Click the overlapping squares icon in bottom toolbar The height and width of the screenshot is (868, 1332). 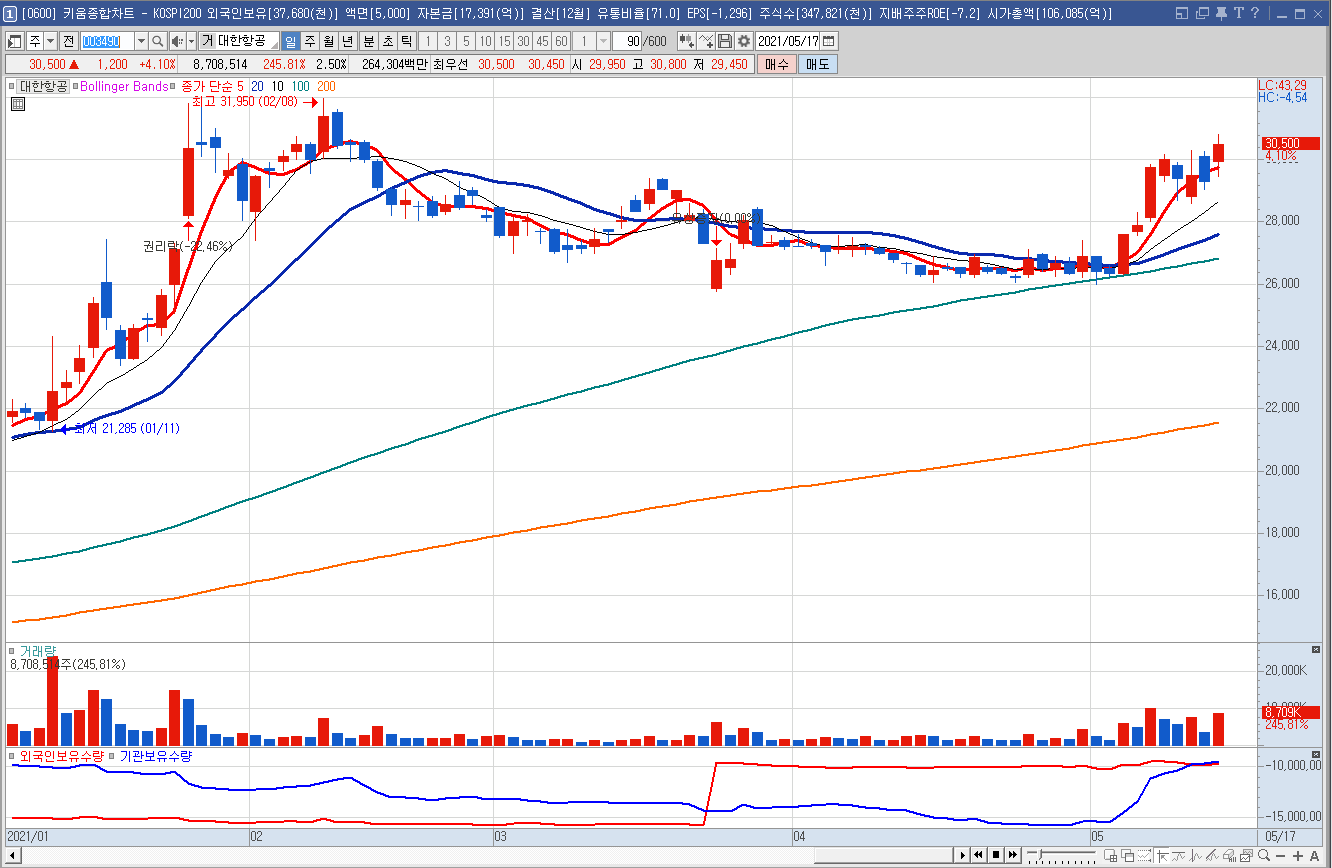(1127, 855)
